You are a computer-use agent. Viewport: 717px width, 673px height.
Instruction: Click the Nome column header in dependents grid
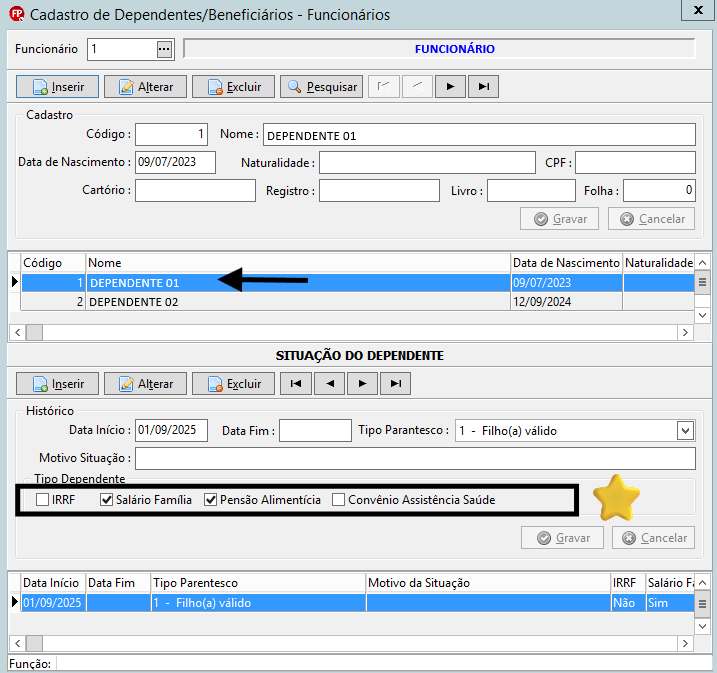tap(298, 263)
